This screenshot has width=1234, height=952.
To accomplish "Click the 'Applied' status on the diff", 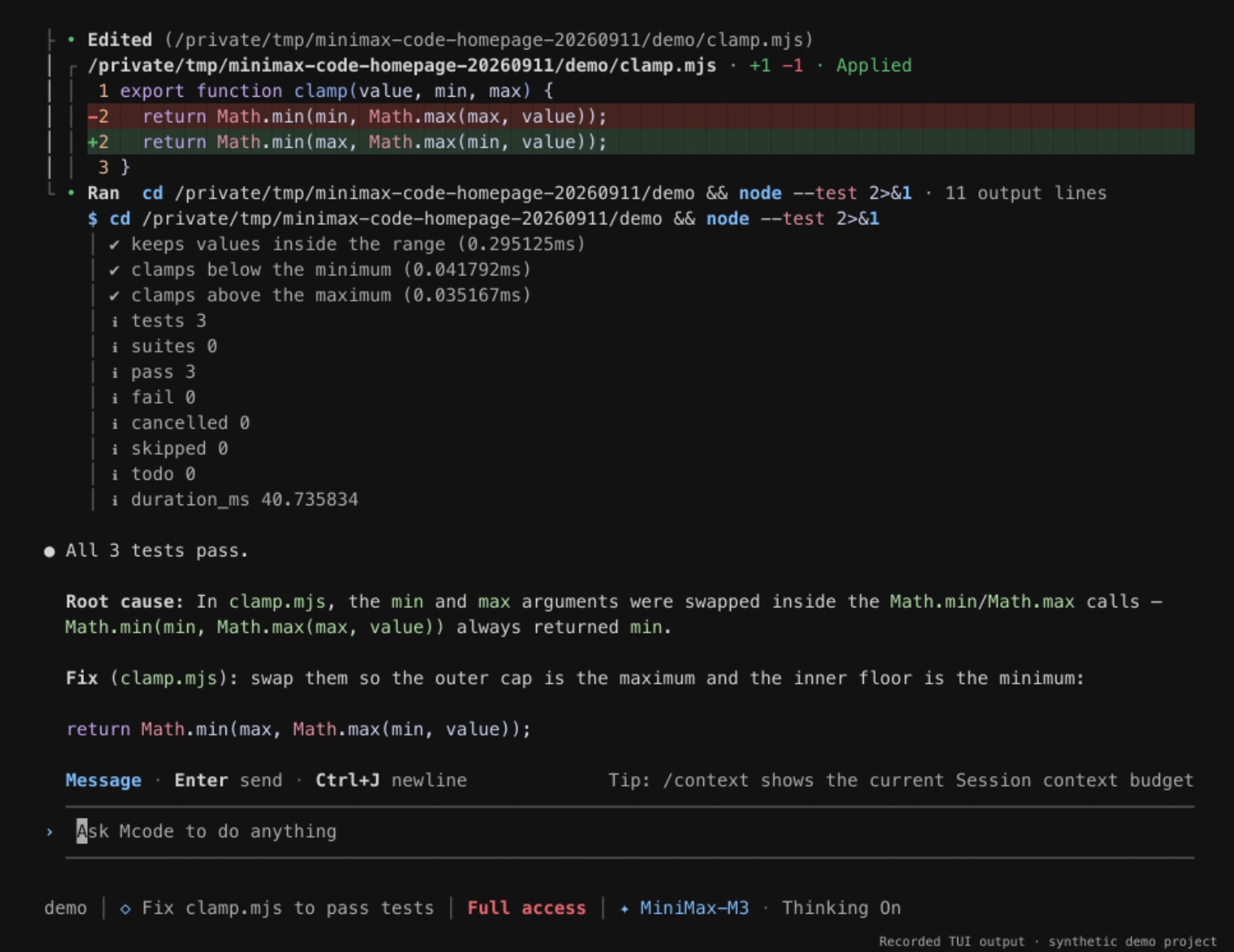I will pos(874,65).
